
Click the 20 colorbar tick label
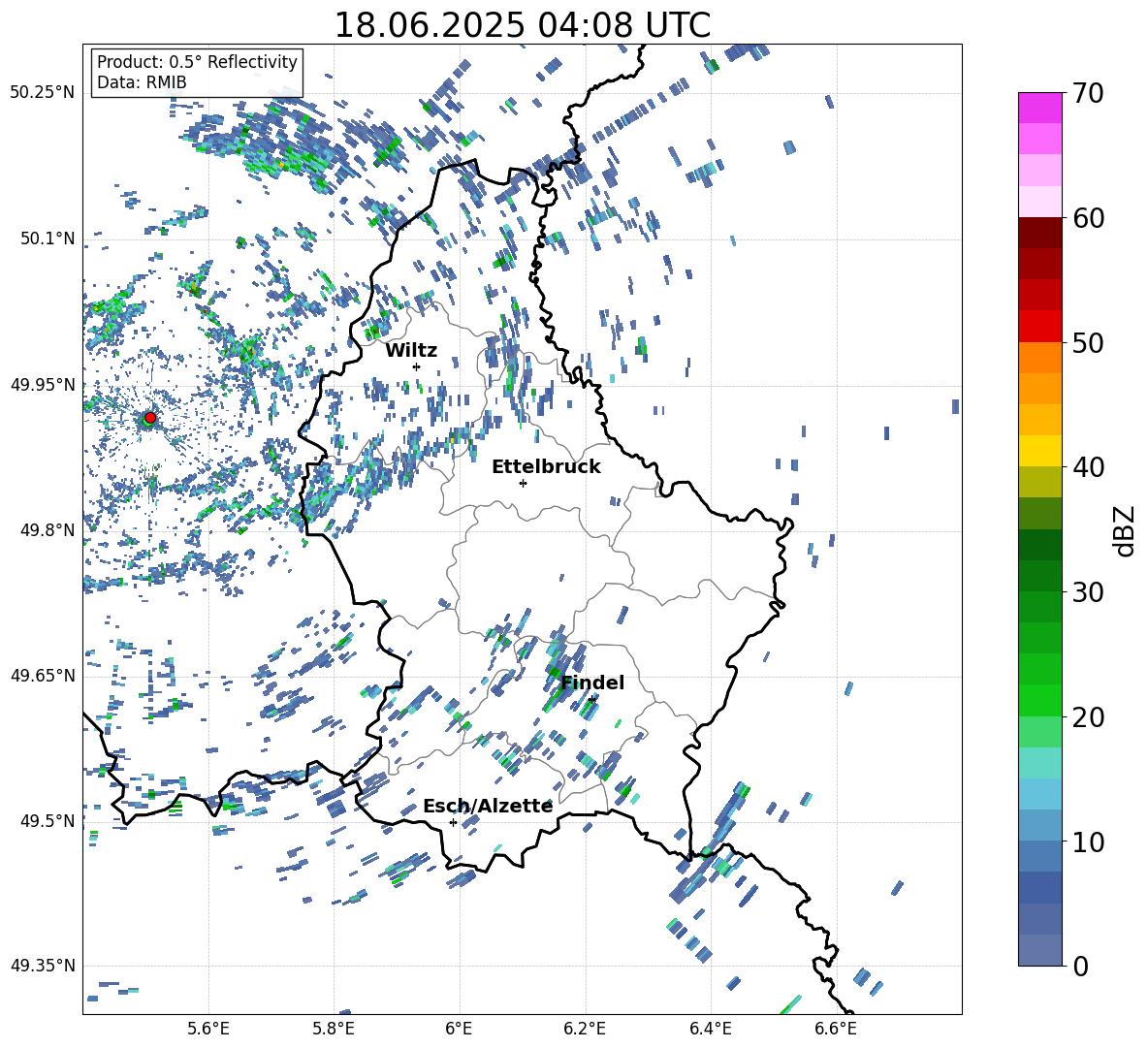1087,717
